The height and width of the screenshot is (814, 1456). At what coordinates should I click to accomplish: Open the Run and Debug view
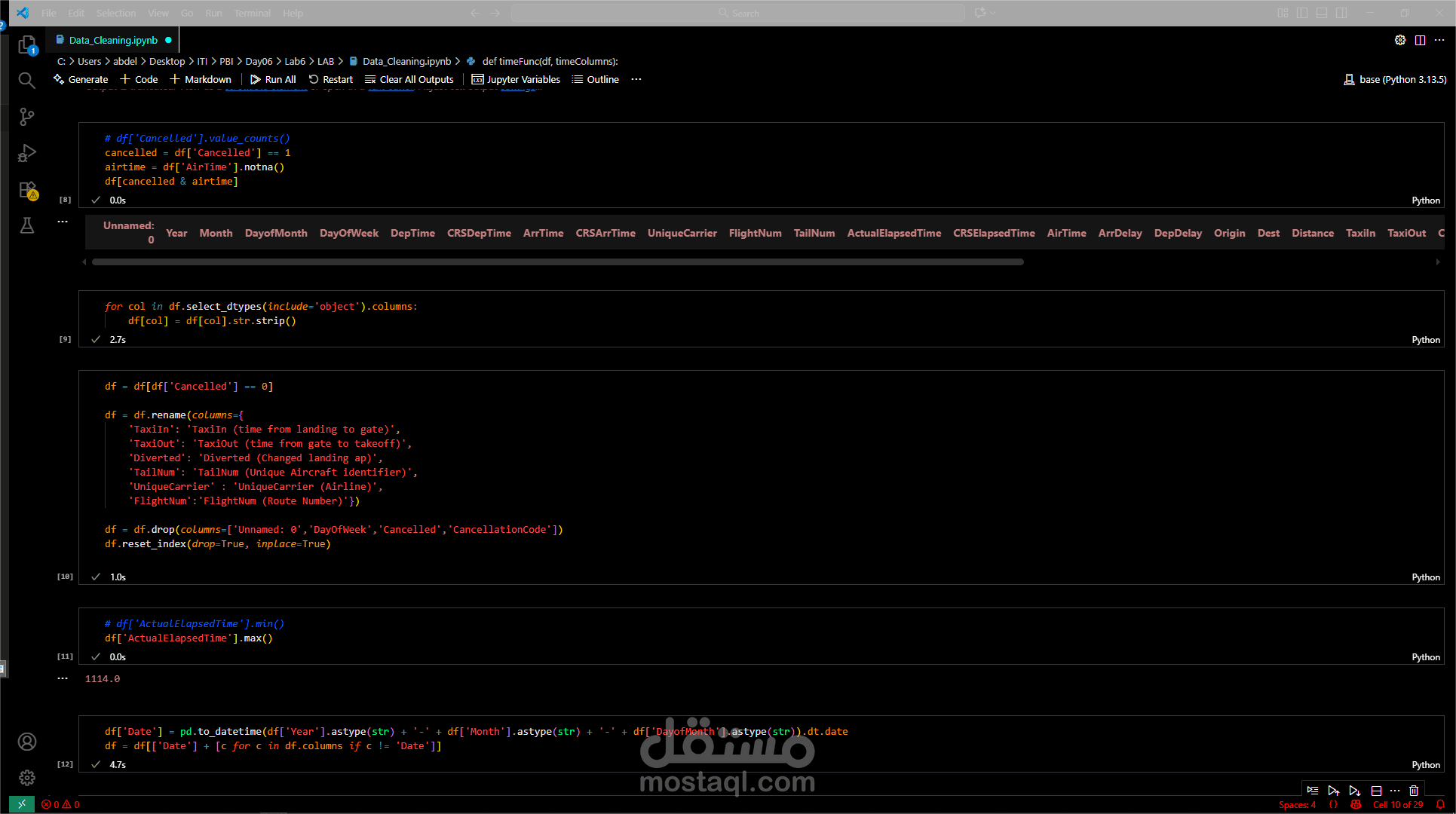[26, 153]
